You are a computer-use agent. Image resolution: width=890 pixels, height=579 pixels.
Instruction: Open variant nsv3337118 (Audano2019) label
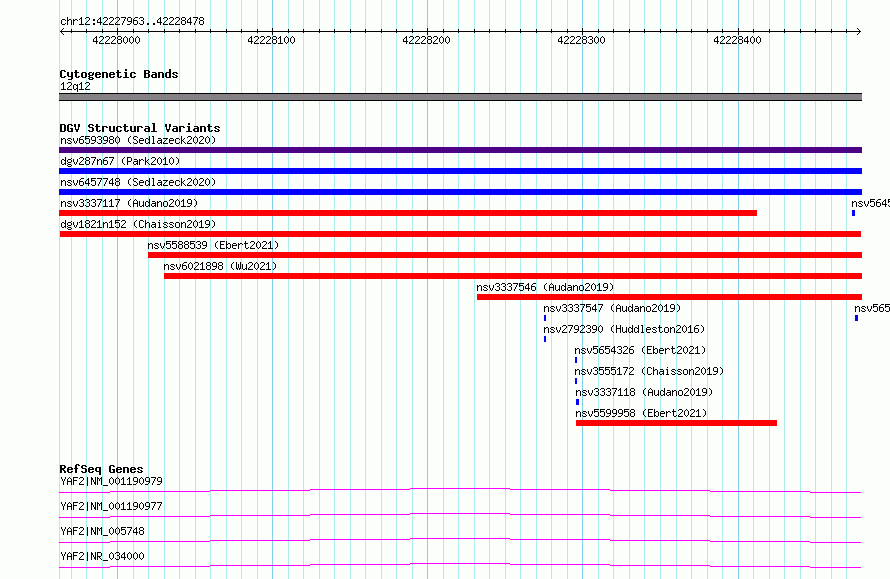tap(644, 392)
